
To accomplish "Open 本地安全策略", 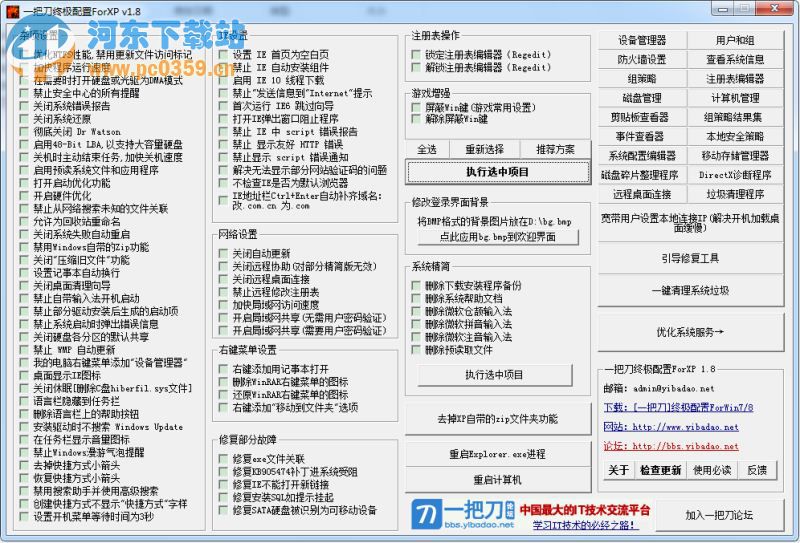I will click(735, 137).
